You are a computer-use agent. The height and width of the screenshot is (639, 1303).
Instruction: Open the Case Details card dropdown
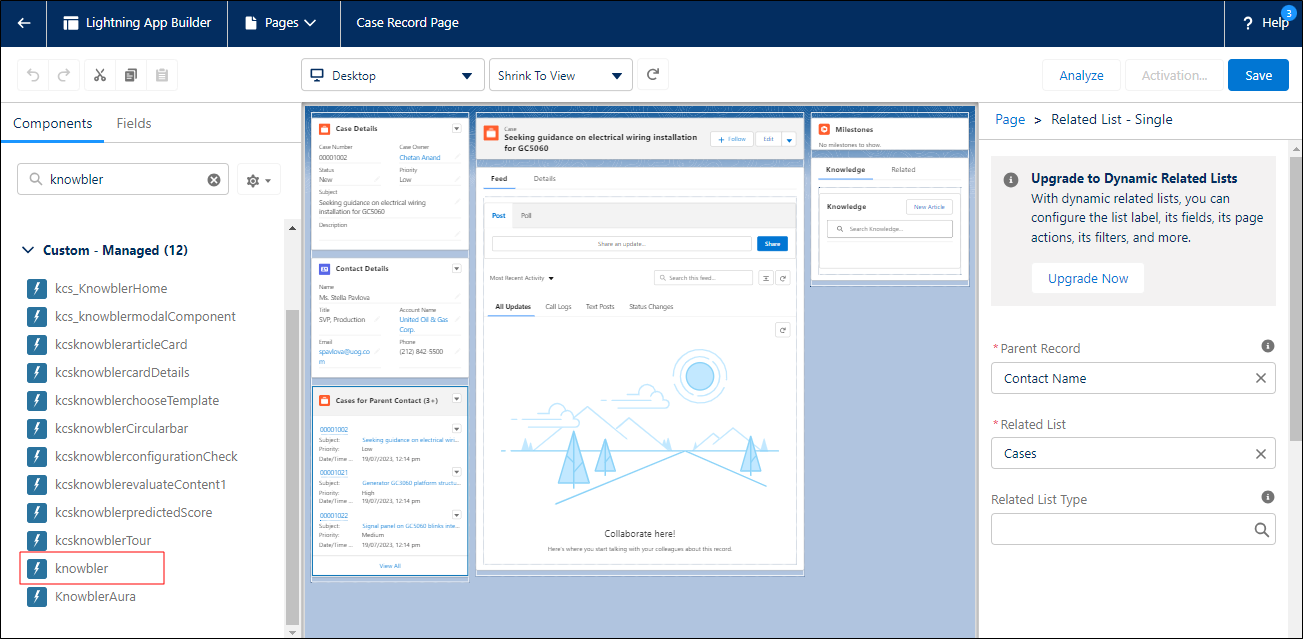click(x=457, y=128)
